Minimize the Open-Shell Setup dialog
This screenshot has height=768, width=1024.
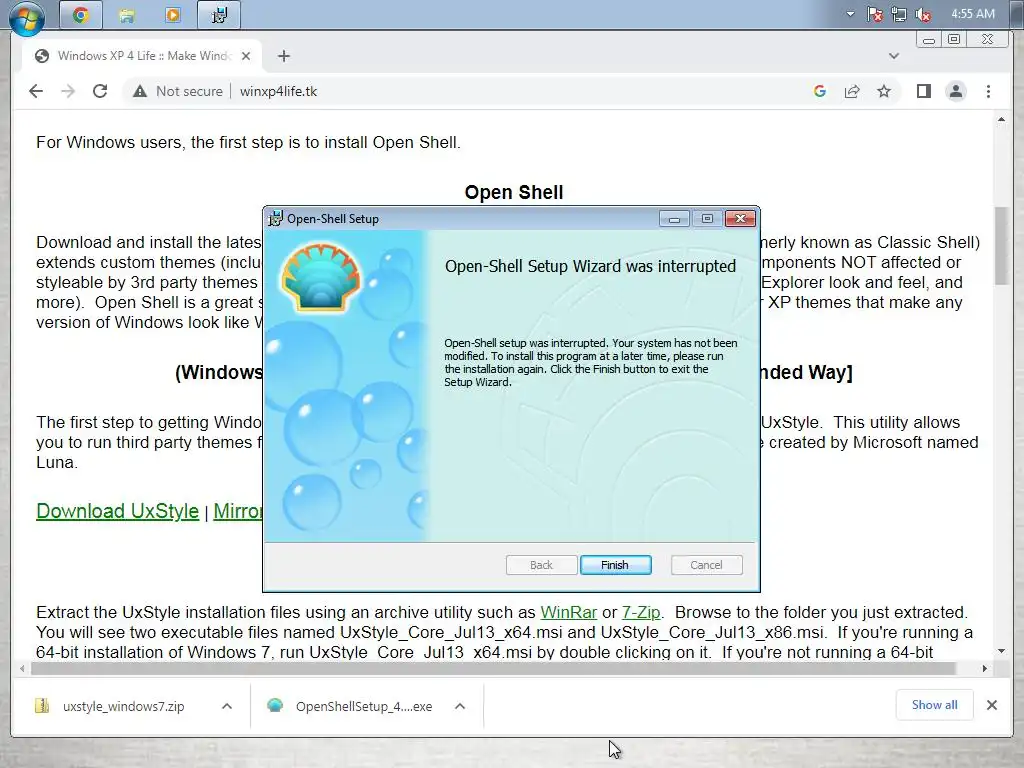tap(674, 219)
